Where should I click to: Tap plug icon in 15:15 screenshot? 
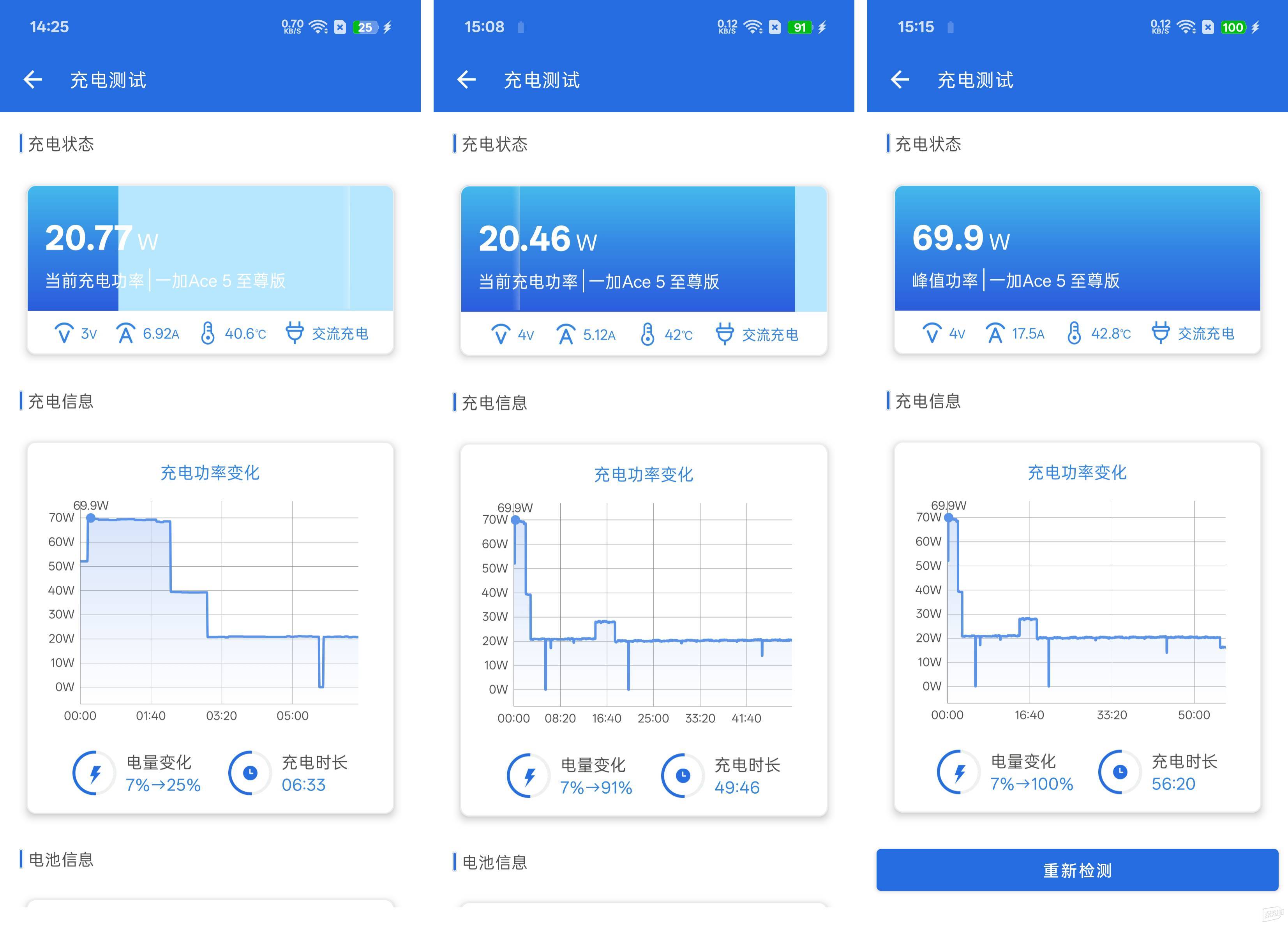click(1160, 333)
